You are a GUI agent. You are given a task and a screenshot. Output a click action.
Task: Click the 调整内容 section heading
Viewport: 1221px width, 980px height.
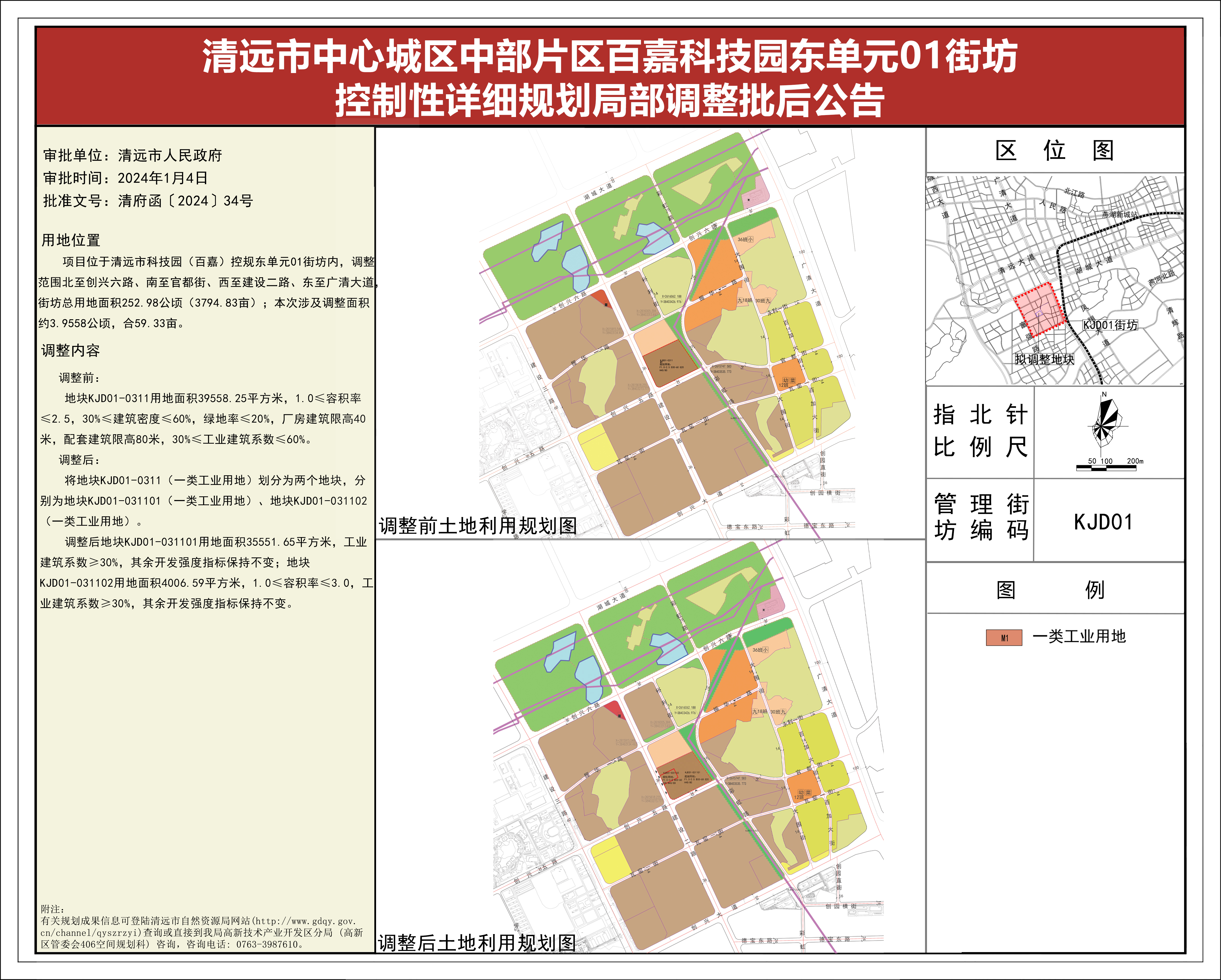[x=71, y=351]
